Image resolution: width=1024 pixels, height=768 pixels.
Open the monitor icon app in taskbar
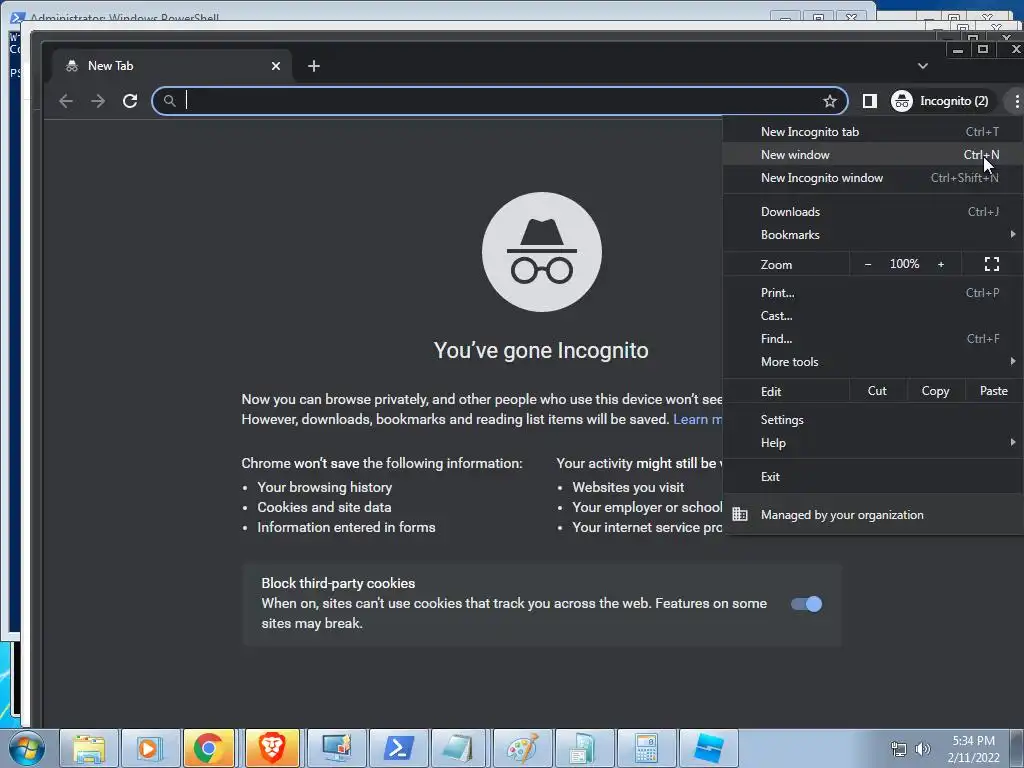pos(336,748)
